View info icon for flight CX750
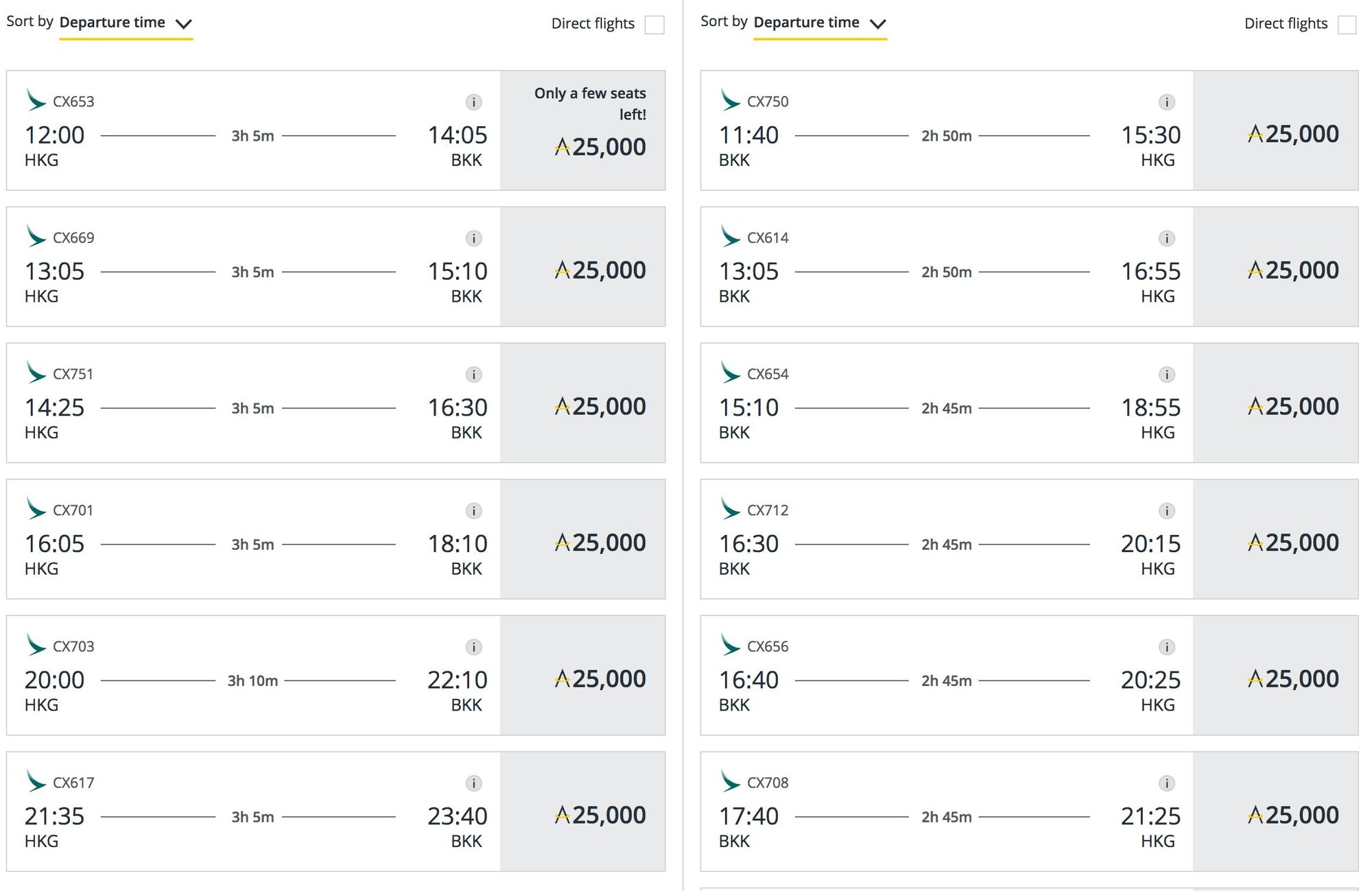 pos(1167,102)
